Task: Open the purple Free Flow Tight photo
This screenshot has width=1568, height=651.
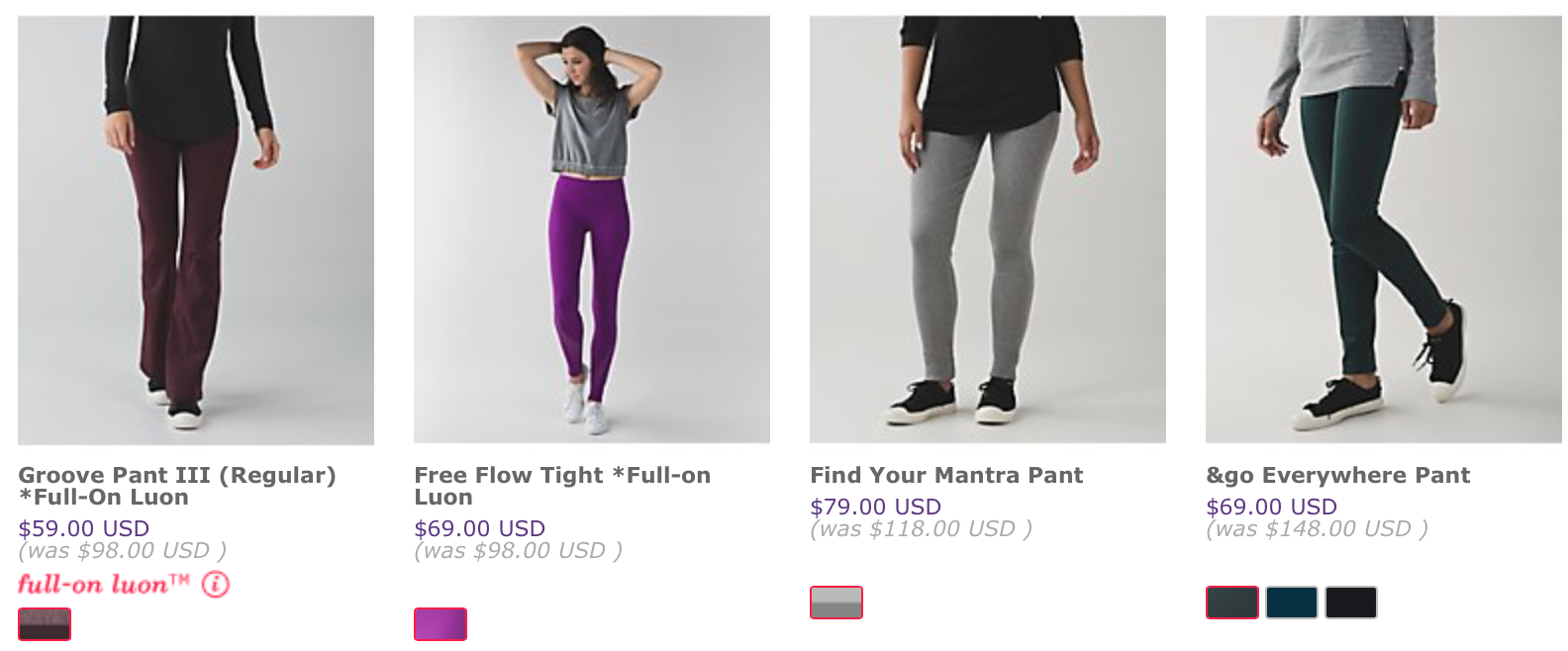Action: coord(592,230)
